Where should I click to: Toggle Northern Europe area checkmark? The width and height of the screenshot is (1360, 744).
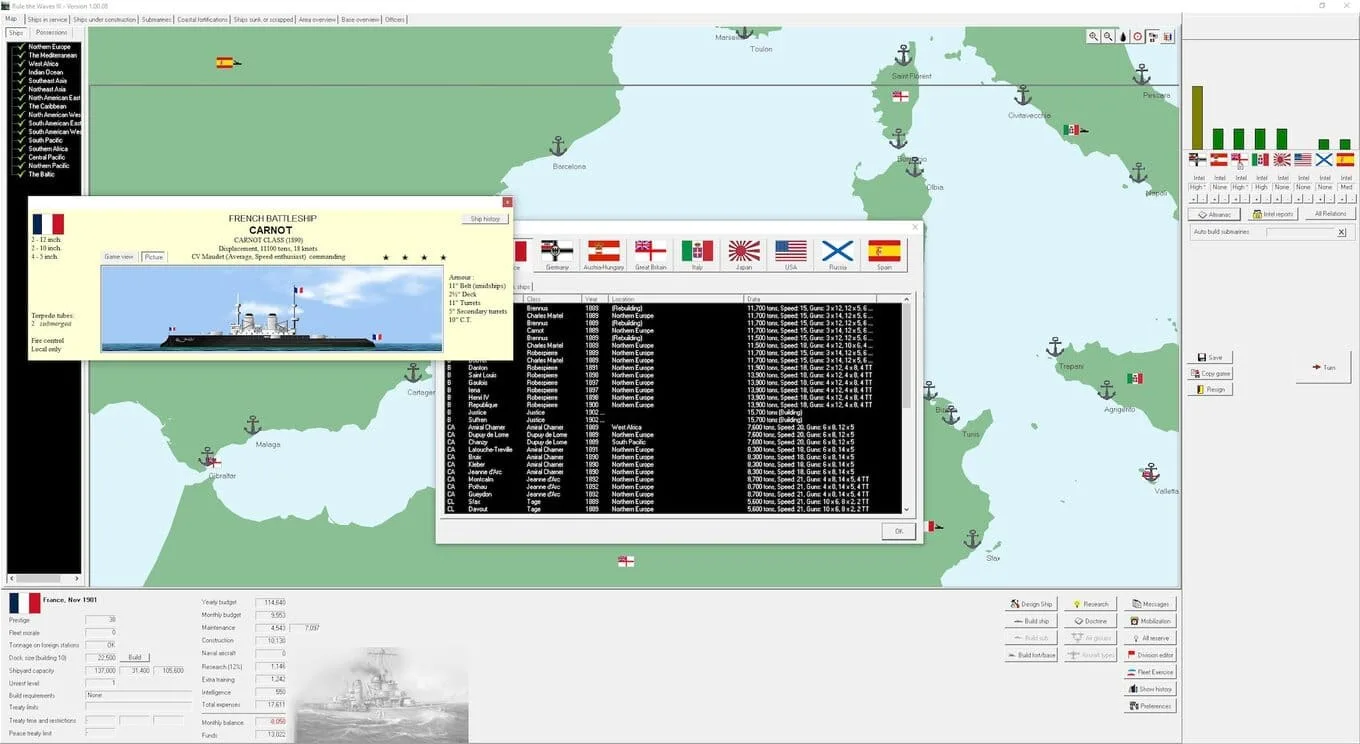point(19,47)
